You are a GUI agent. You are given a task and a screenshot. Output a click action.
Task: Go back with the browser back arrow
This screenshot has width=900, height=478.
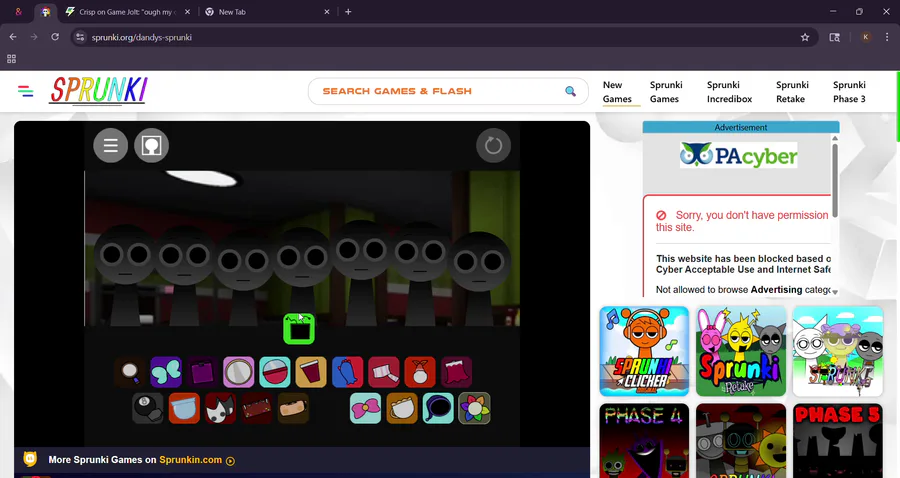coord(13,37)
